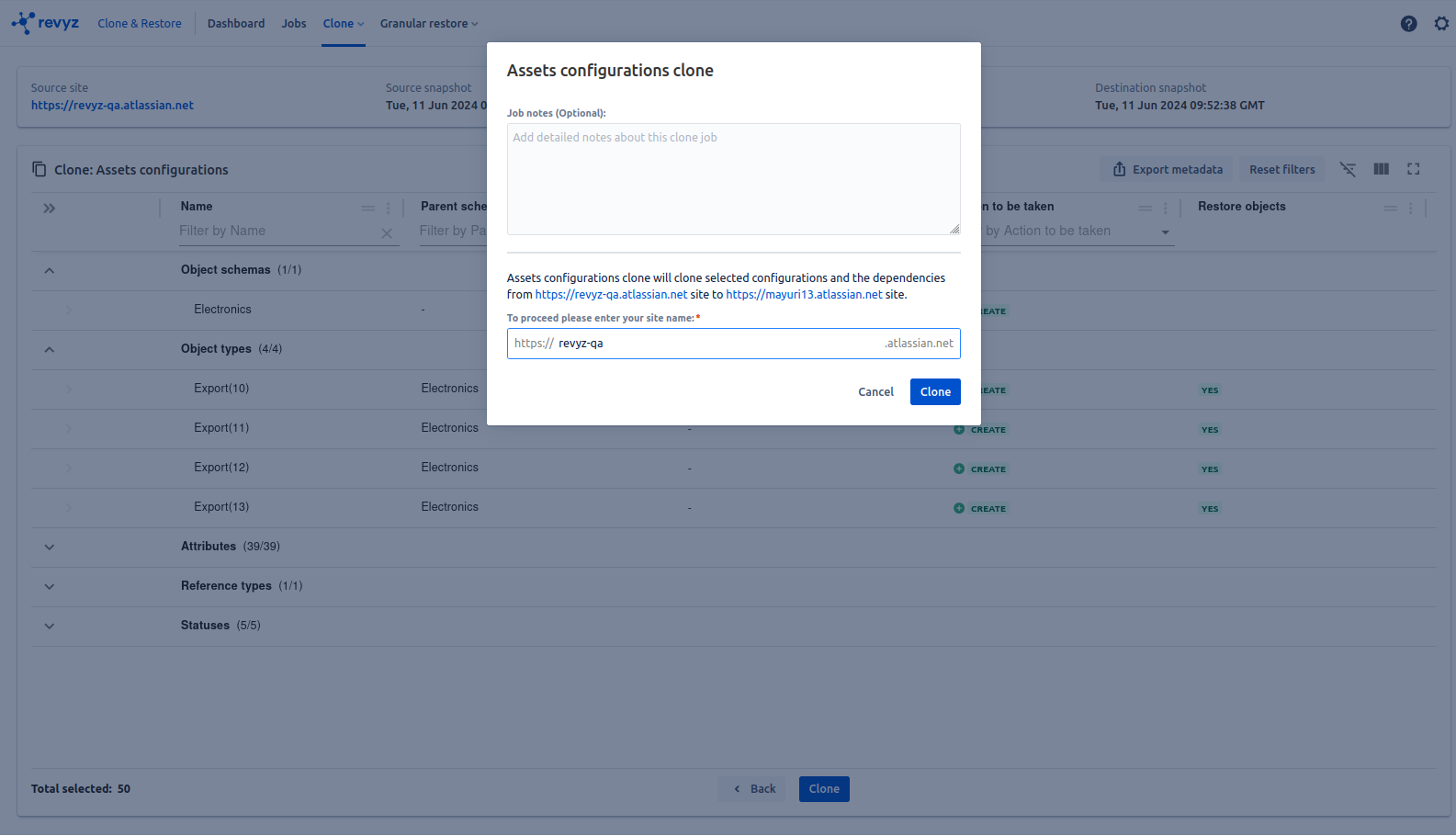This screenshot has height=836, width=1456.
Task: Click Clone & Restore link
Action: pyautogui.click(x=140, y=24)
